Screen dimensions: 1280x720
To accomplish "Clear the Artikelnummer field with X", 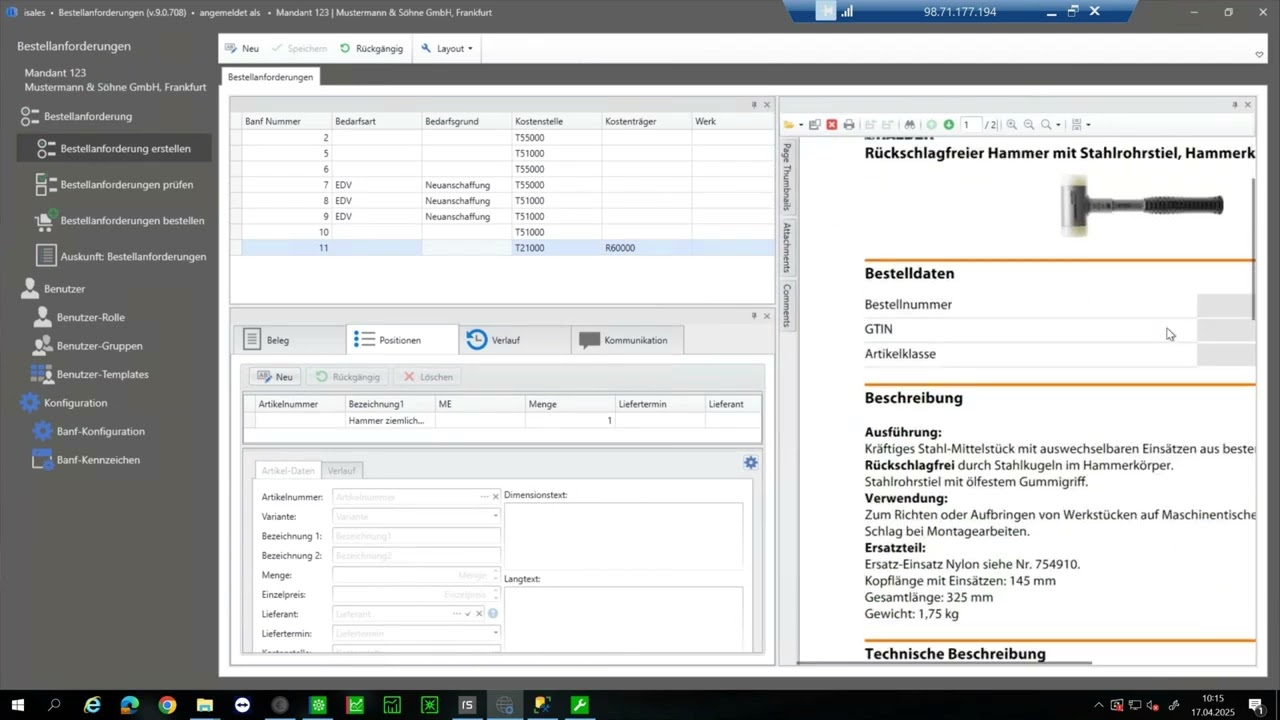I will 495,497.
